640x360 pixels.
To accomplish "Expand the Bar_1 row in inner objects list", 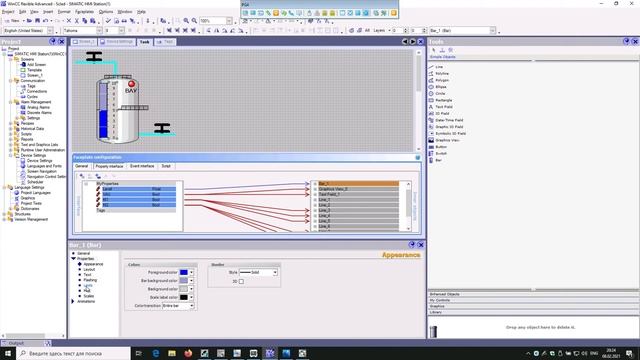I will click(315, 184).
